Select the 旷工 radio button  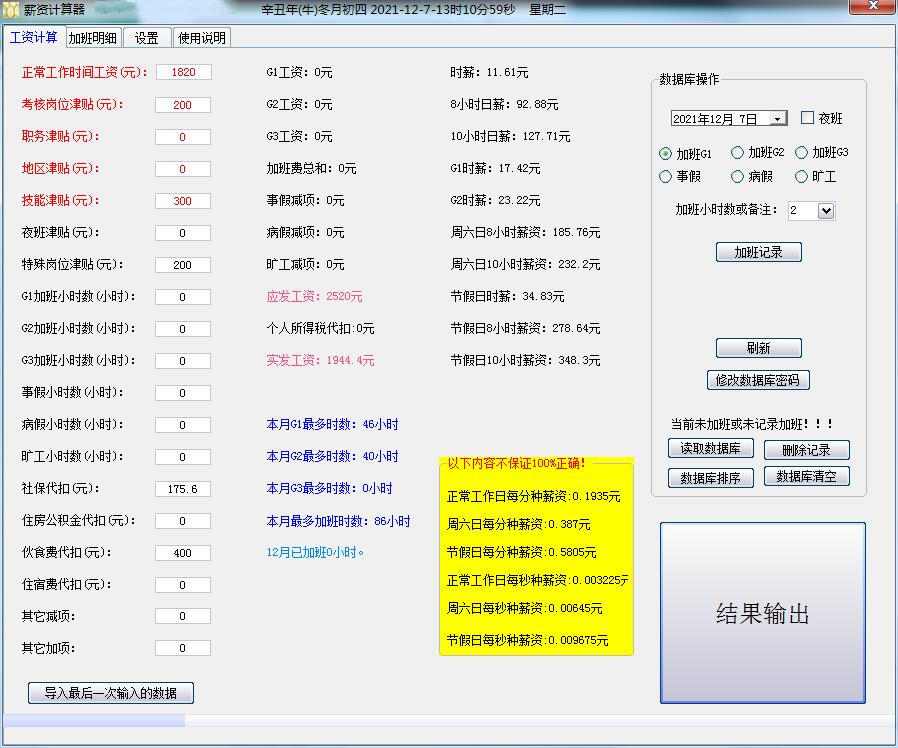coord(801,176)
